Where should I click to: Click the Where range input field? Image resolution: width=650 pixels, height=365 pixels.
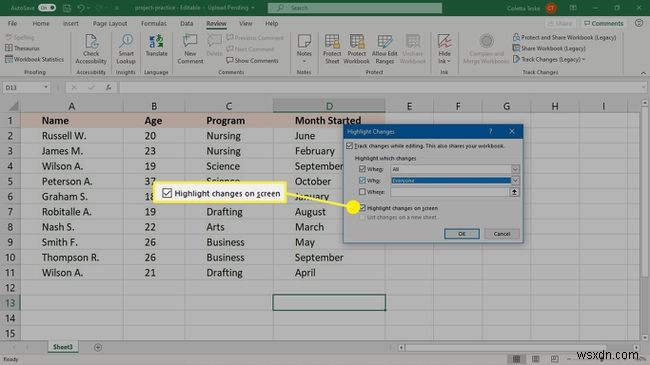click(x=449, y=192)
